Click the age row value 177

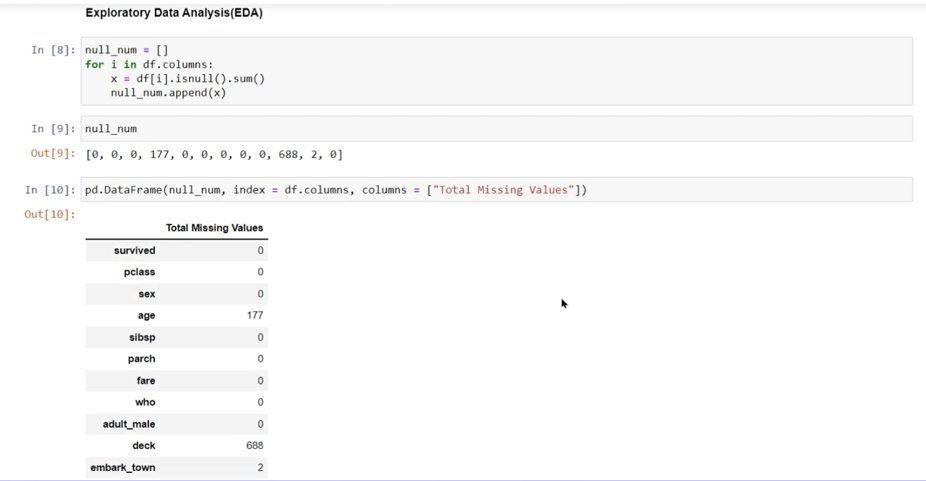pyautogui.click(x=254, y=315)
